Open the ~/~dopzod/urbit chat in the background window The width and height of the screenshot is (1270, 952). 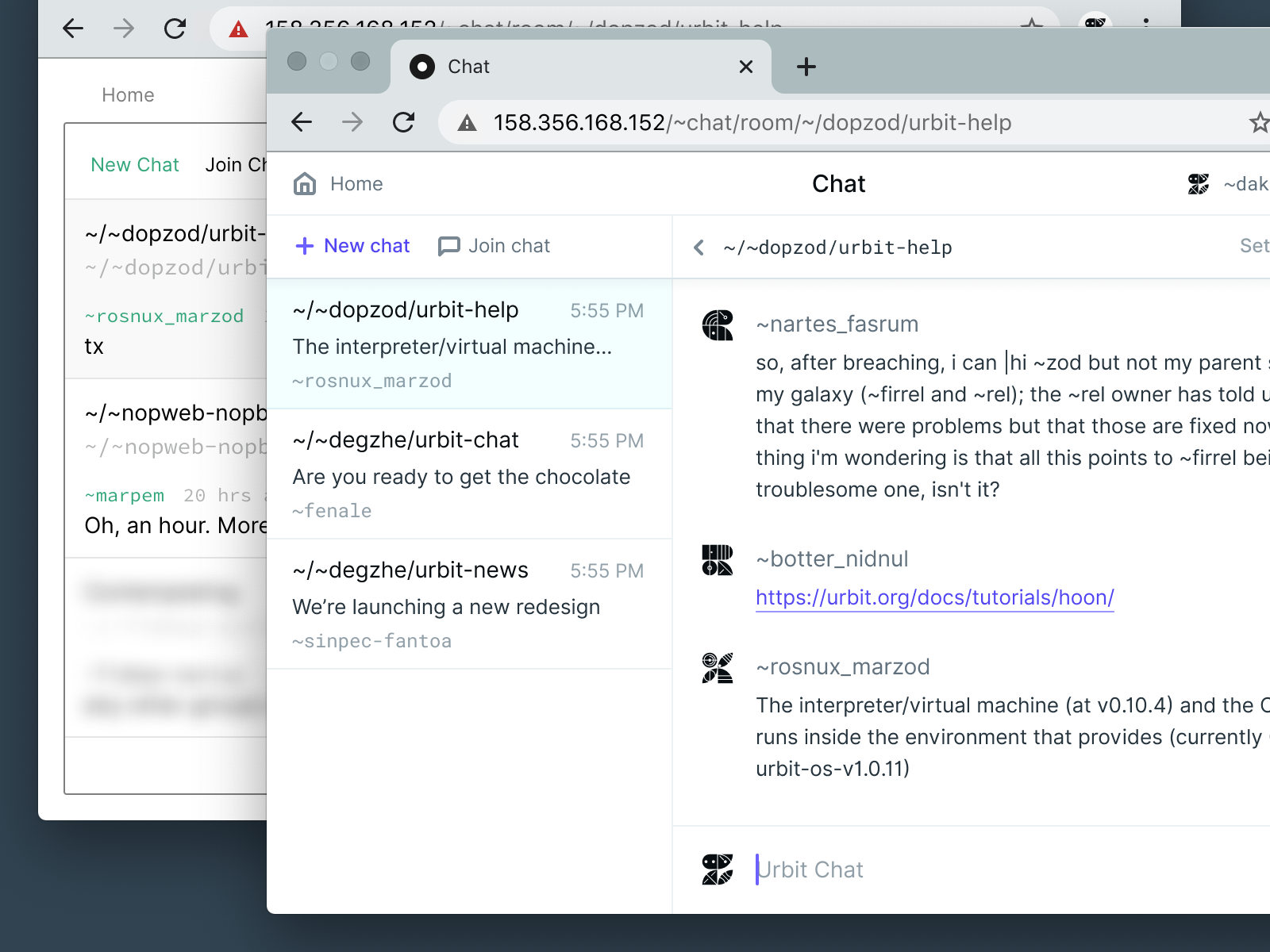click(166, 290)
